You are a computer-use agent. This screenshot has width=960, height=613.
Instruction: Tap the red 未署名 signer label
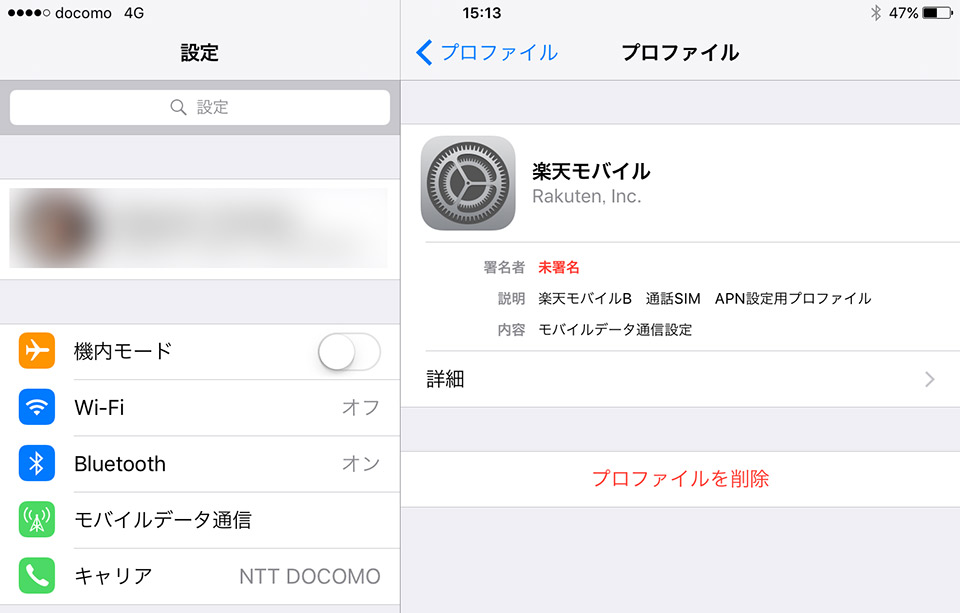558,268
